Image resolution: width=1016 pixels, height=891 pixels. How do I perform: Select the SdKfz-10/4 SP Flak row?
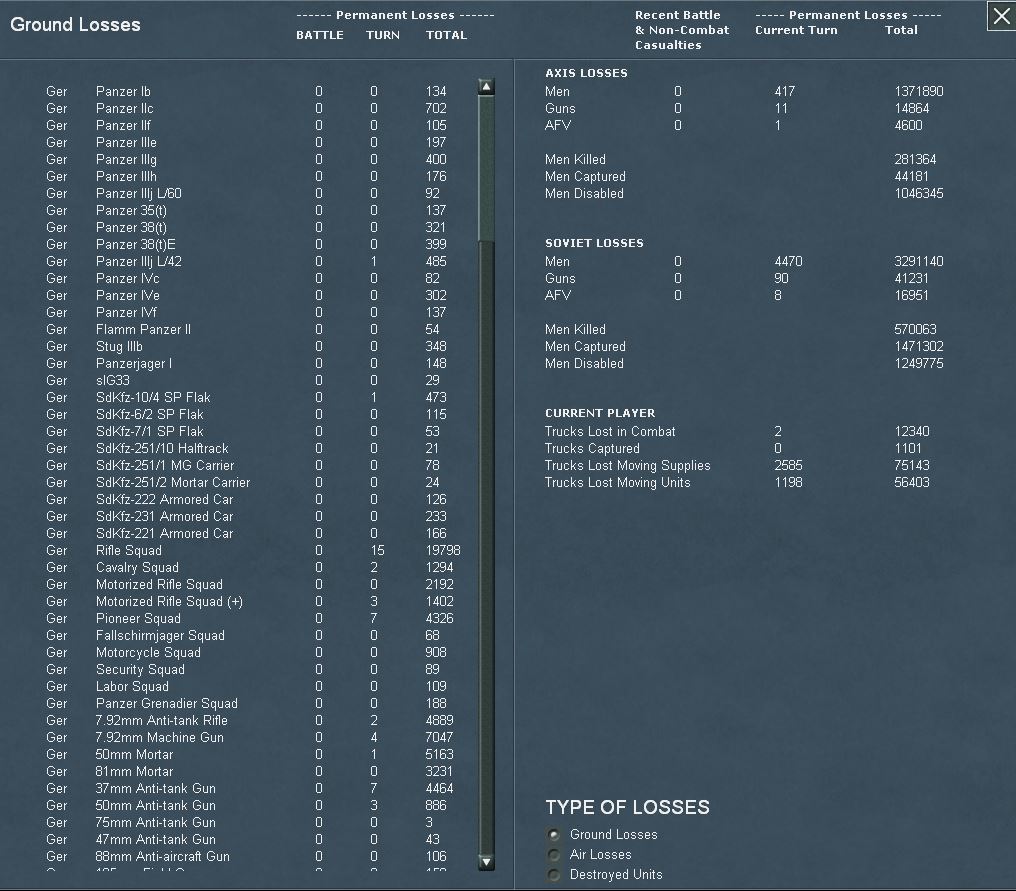pos(253,397)
